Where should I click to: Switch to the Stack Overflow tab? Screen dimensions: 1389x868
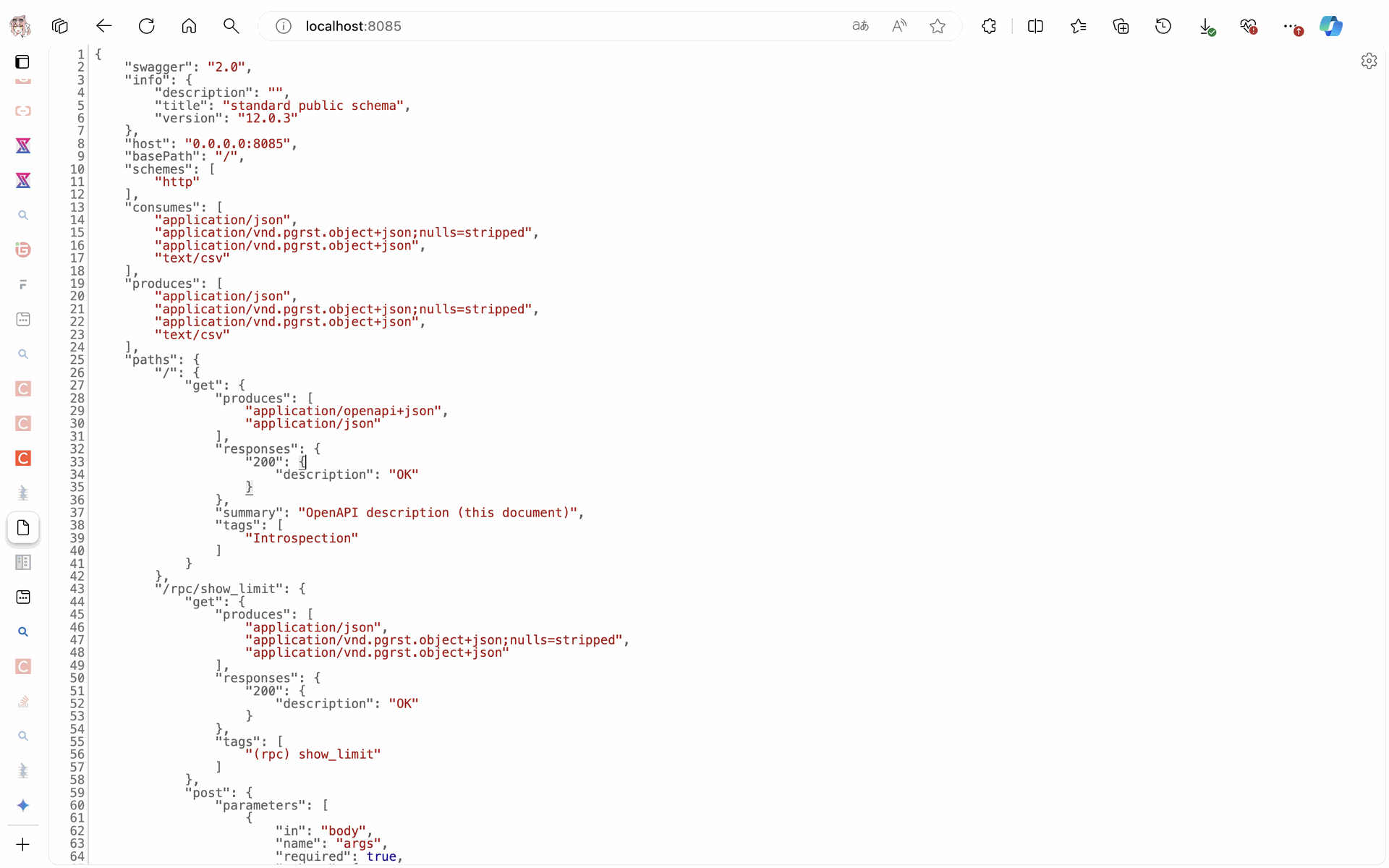[23, 702]
